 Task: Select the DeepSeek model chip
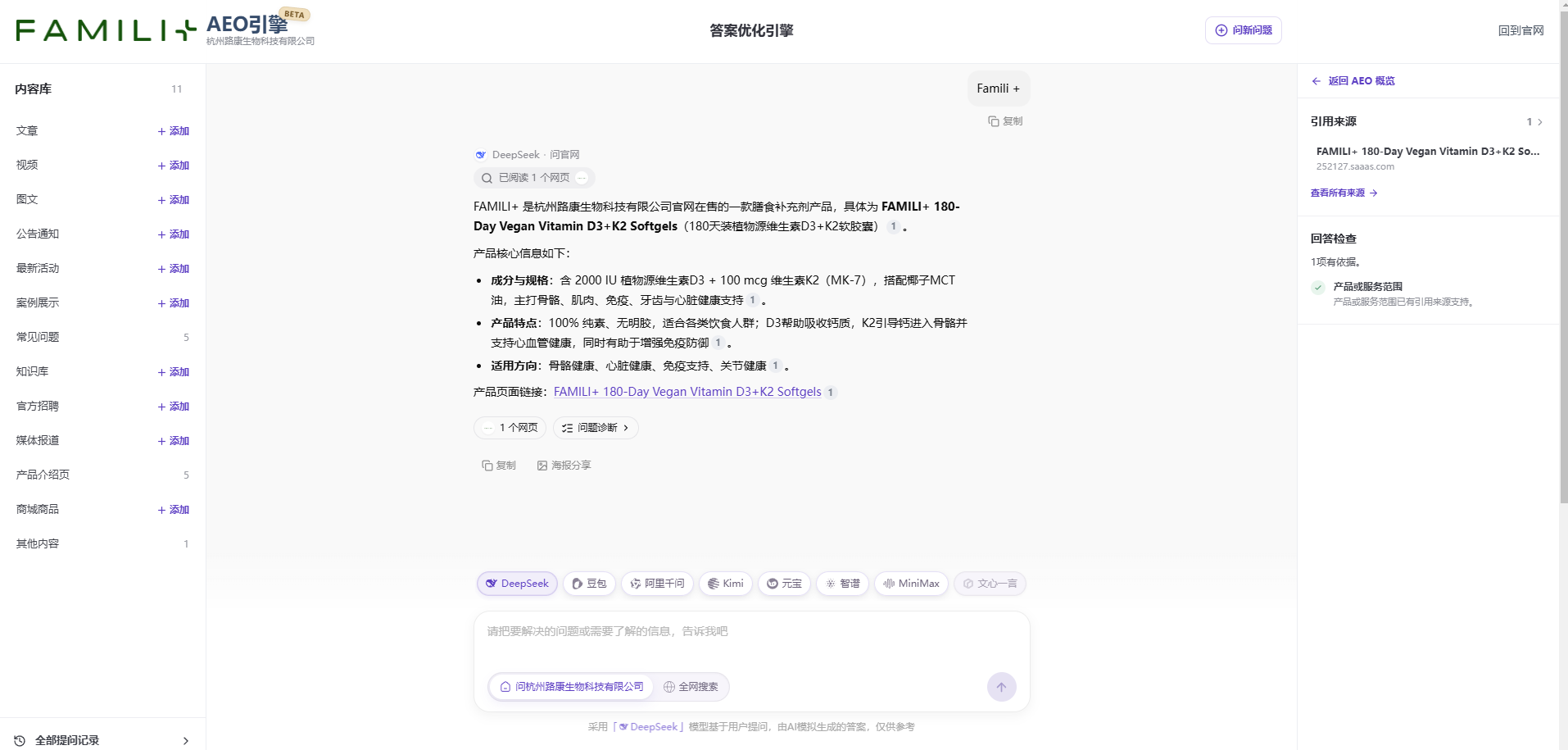(x=517, y=584)
